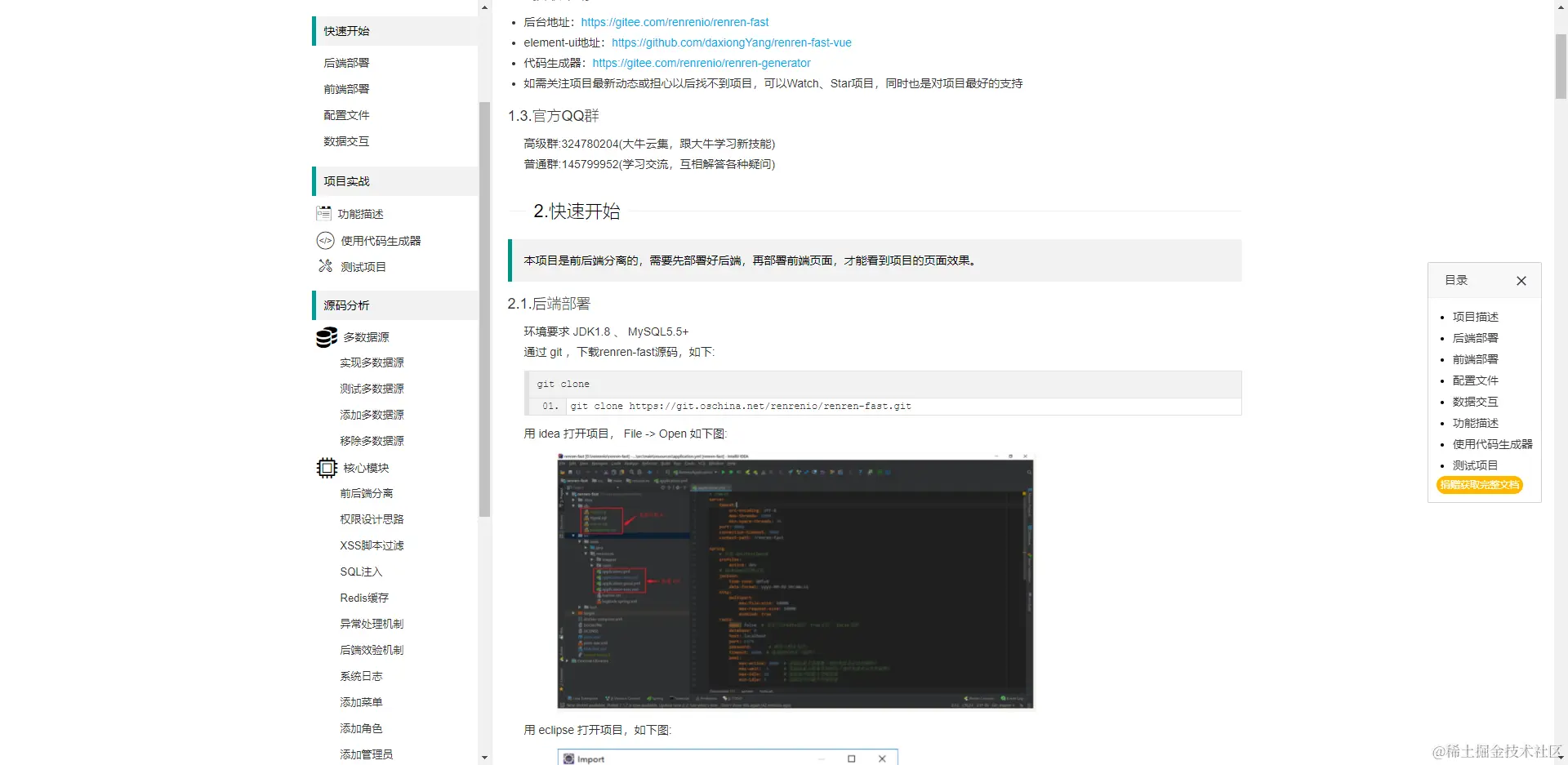Open the 项目实战 sidebar section

pos(395,181)
